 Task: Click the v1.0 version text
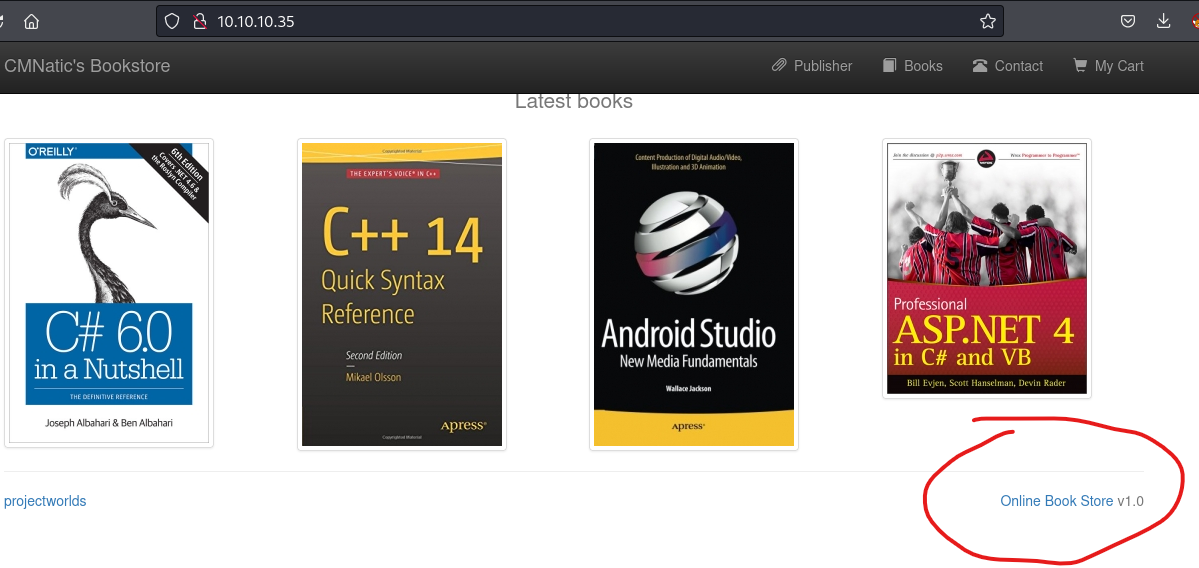pyautogui.click(x=1130, y=501)
